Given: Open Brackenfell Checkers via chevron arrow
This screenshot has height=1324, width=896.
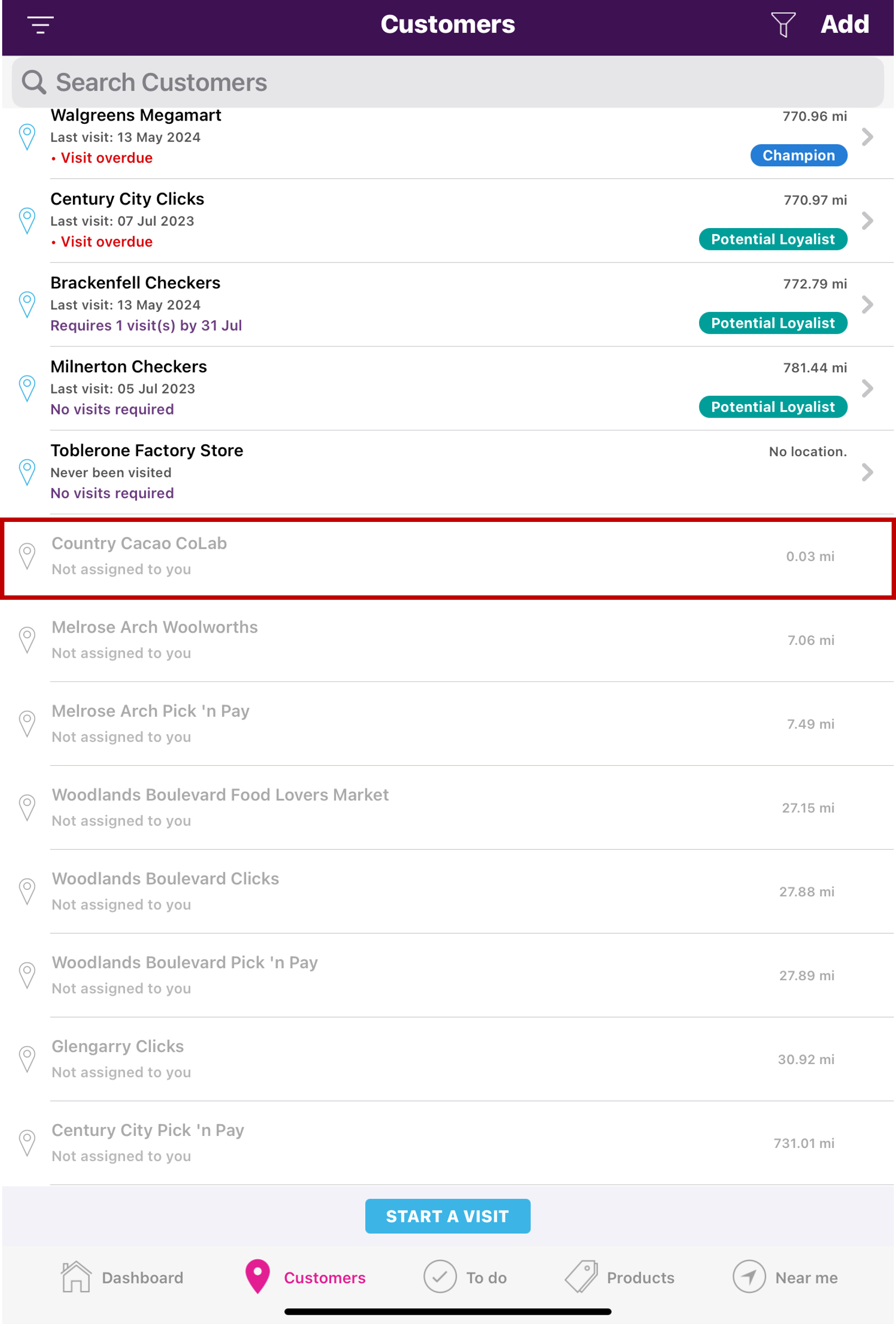Looking at the screenshot, I should pos(867,305).
